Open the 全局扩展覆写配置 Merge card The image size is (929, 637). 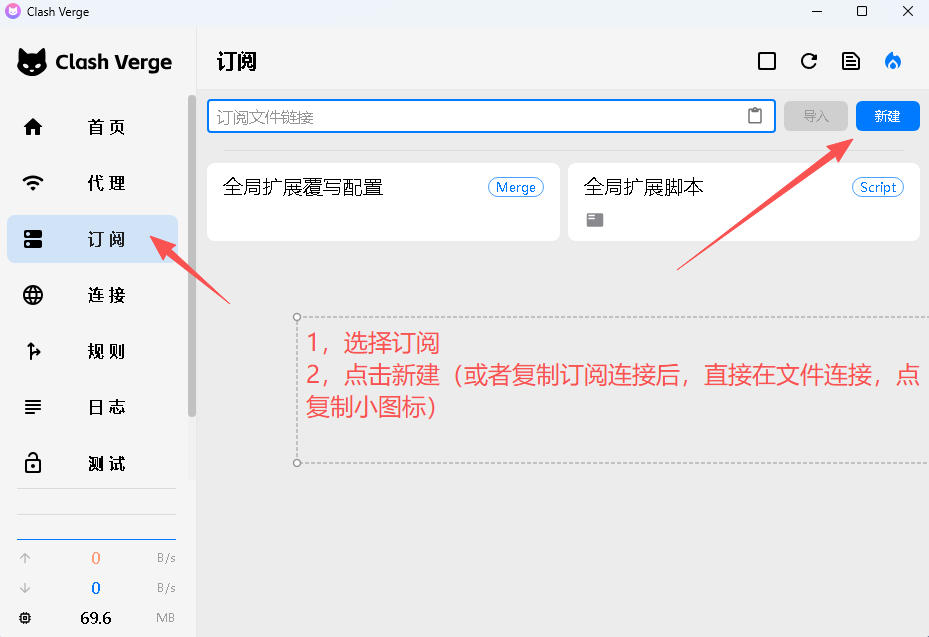(x=383, y=202)
